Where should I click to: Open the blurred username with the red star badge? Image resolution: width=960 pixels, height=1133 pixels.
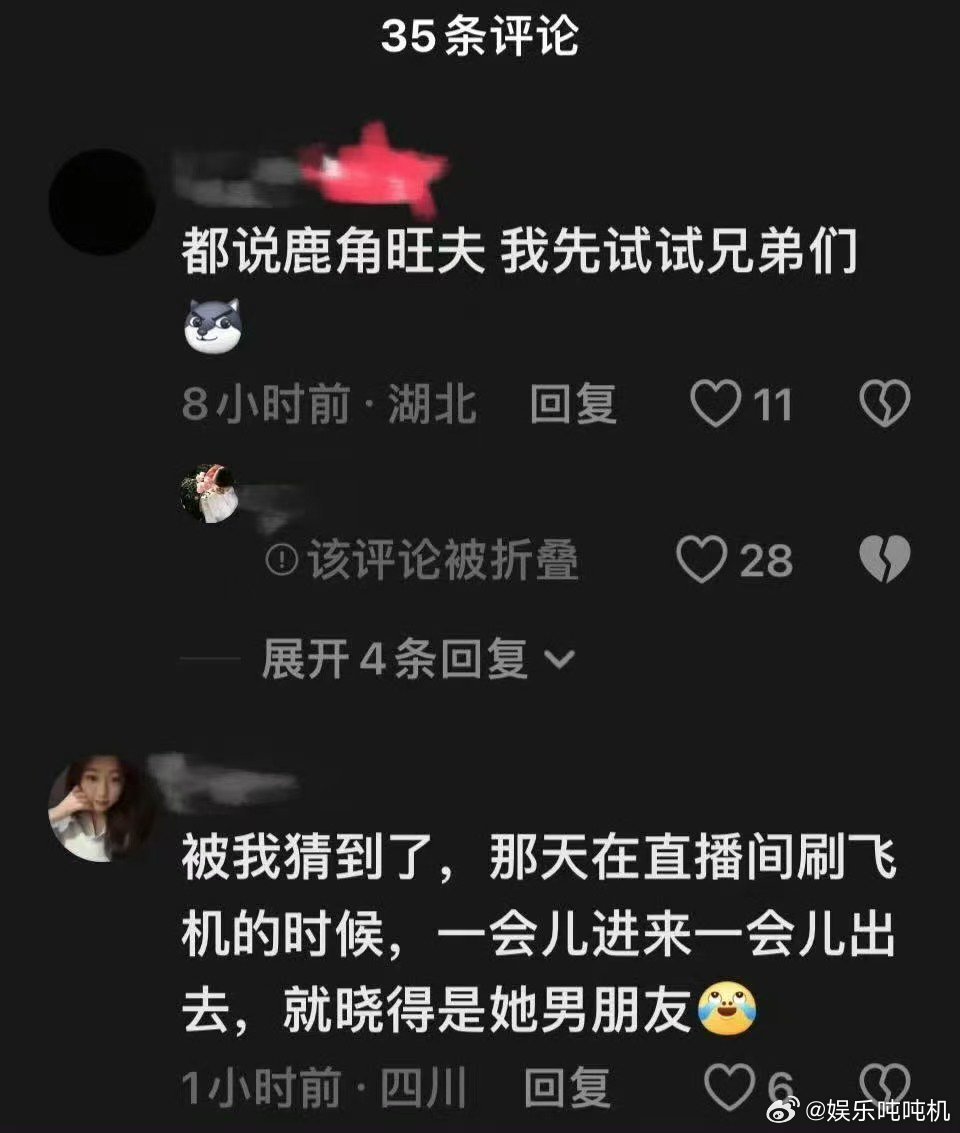312,171
